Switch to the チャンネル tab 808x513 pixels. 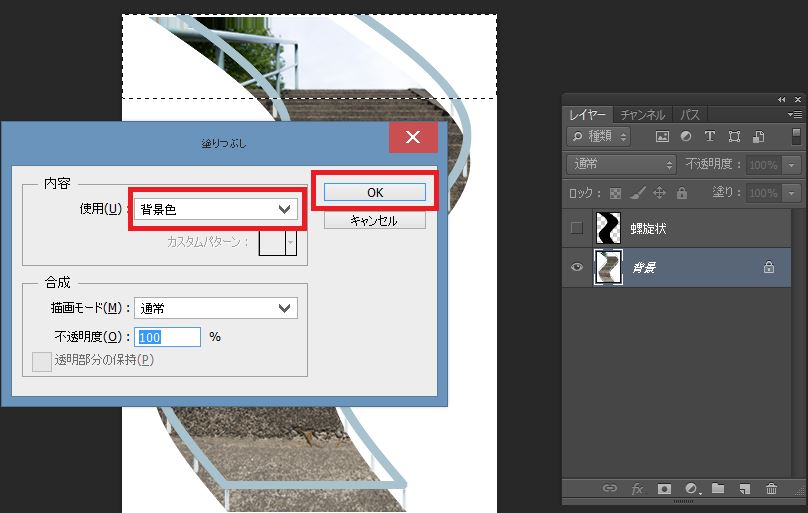(642, 114)
